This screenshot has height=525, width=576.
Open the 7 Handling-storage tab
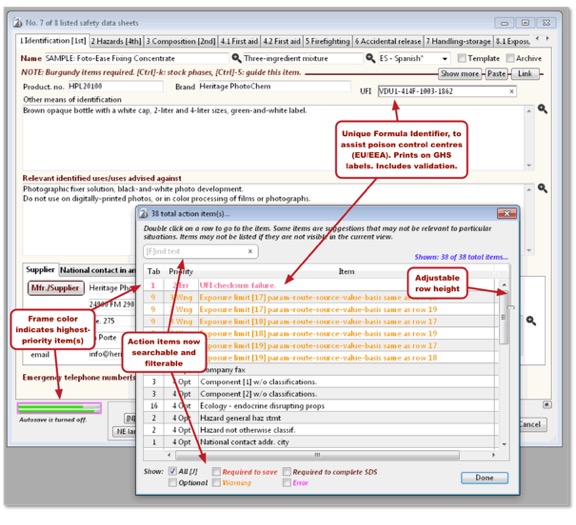[458, 41]
